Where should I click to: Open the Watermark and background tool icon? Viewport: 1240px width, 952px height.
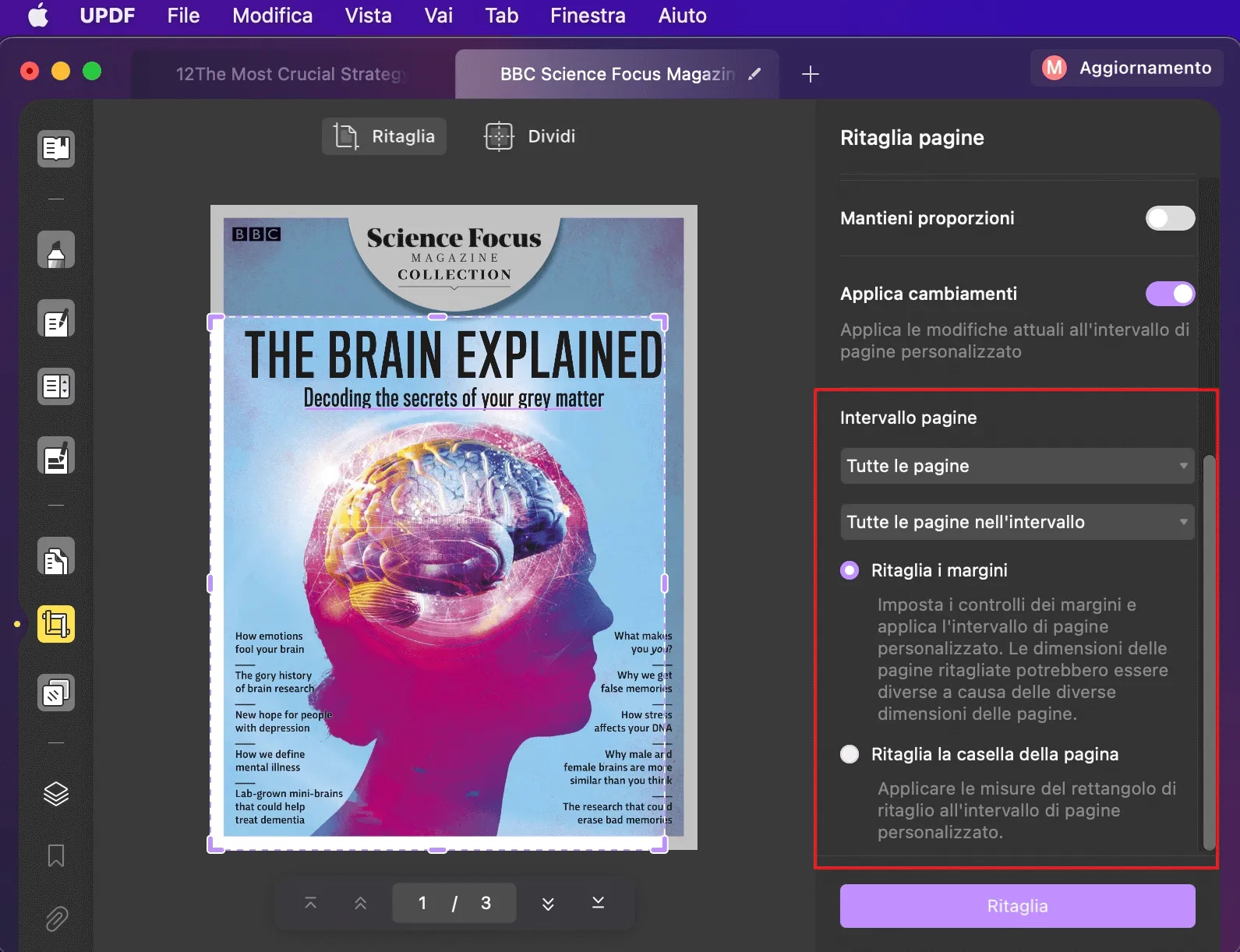56,693
